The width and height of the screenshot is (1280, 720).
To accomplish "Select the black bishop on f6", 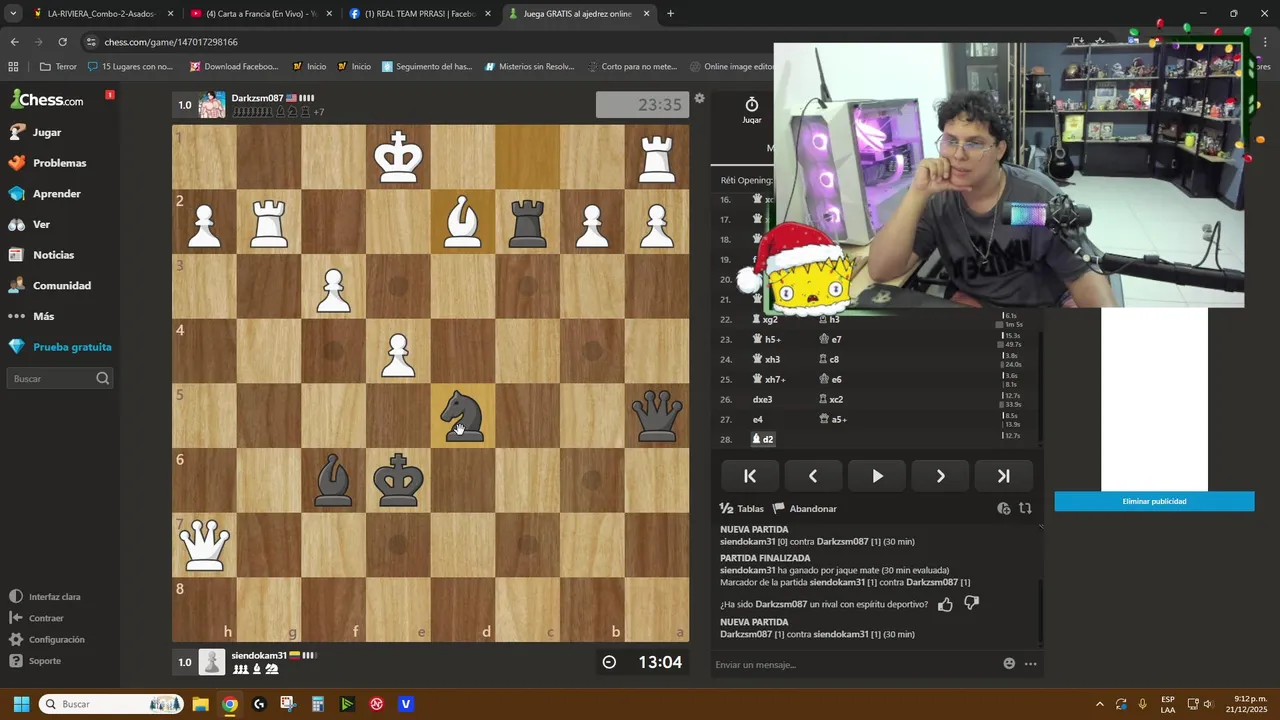I will 334,480.
